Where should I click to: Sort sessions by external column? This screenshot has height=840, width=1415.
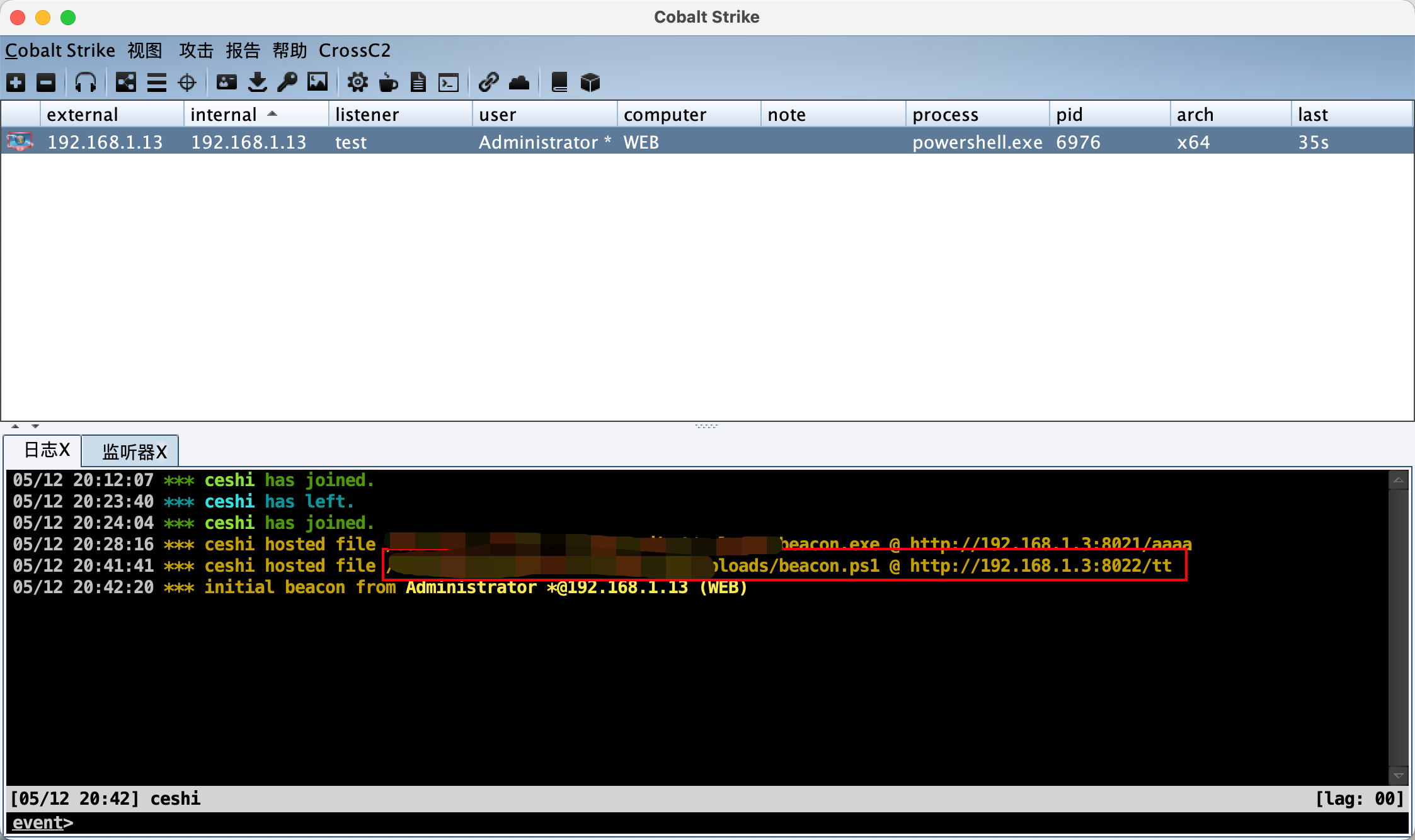112,115
